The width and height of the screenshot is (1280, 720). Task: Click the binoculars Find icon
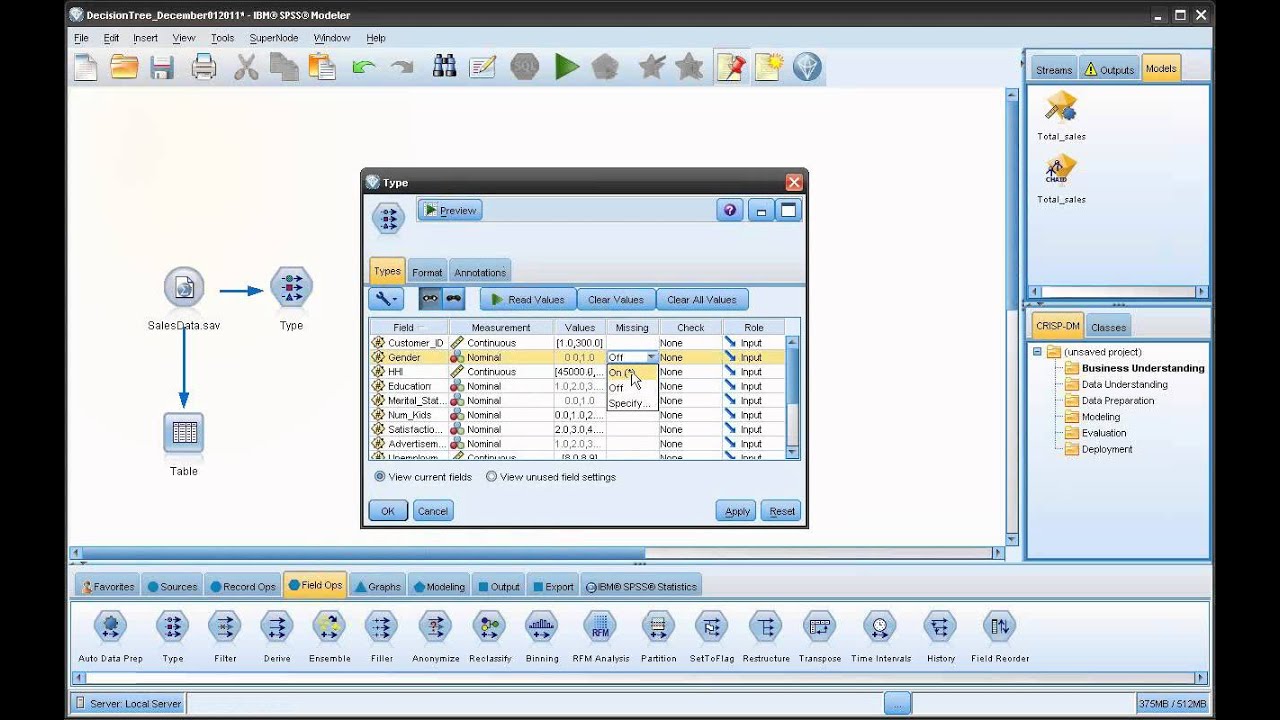444,67
